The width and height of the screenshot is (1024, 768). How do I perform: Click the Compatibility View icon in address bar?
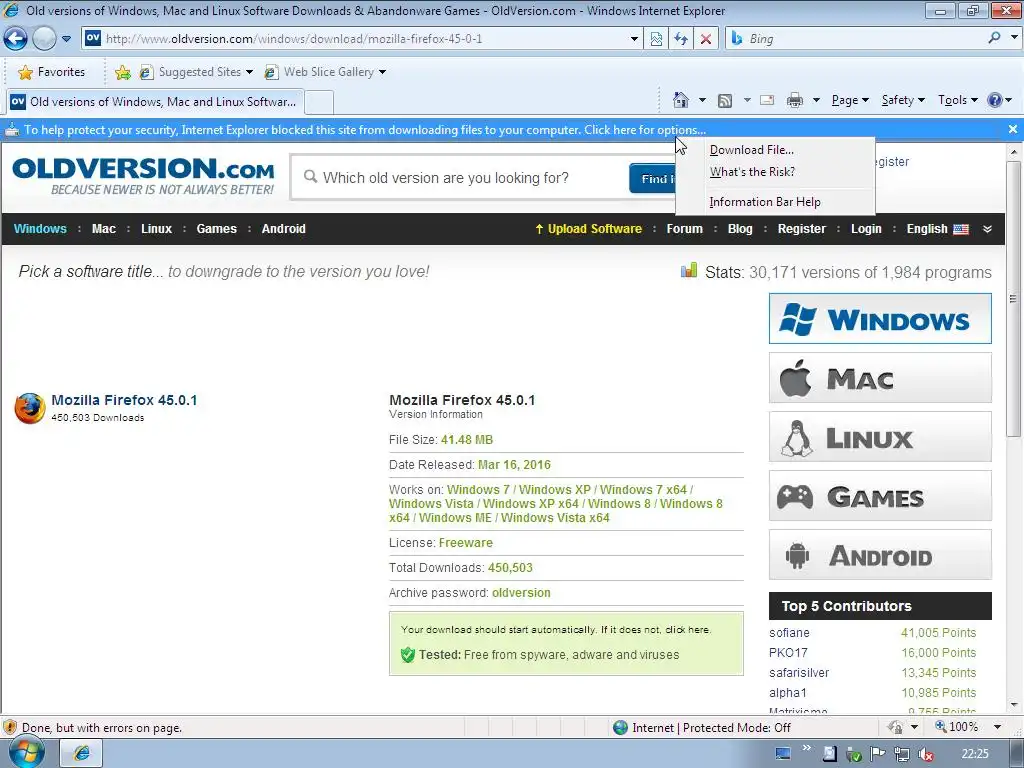(x=656, y=39)
